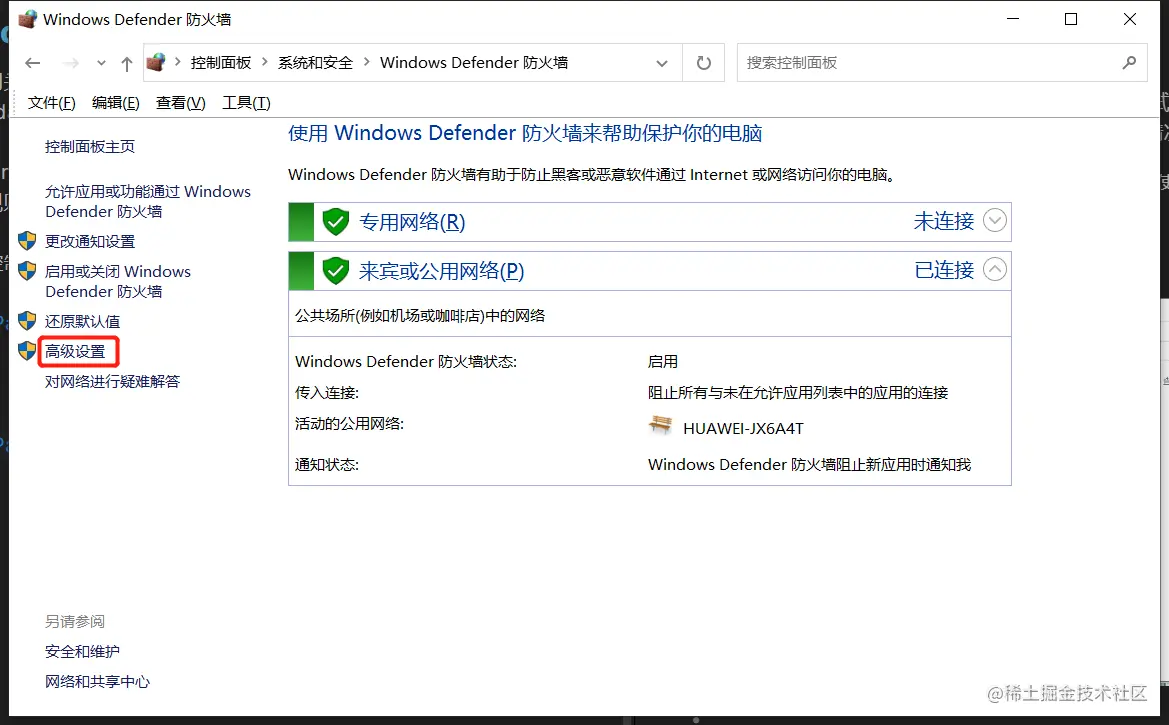1169x725 pixels.
Task: Click the back navigation arrow
Action: 32,62
